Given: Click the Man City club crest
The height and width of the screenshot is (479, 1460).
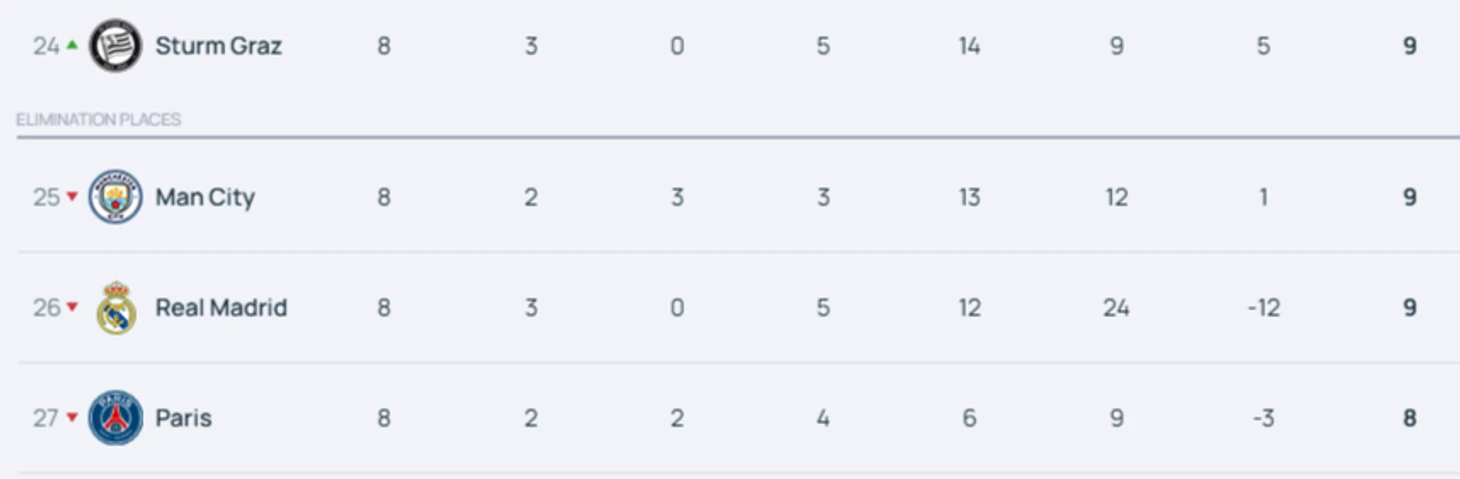Looking at the screenshot, I should tap(115, 197).
